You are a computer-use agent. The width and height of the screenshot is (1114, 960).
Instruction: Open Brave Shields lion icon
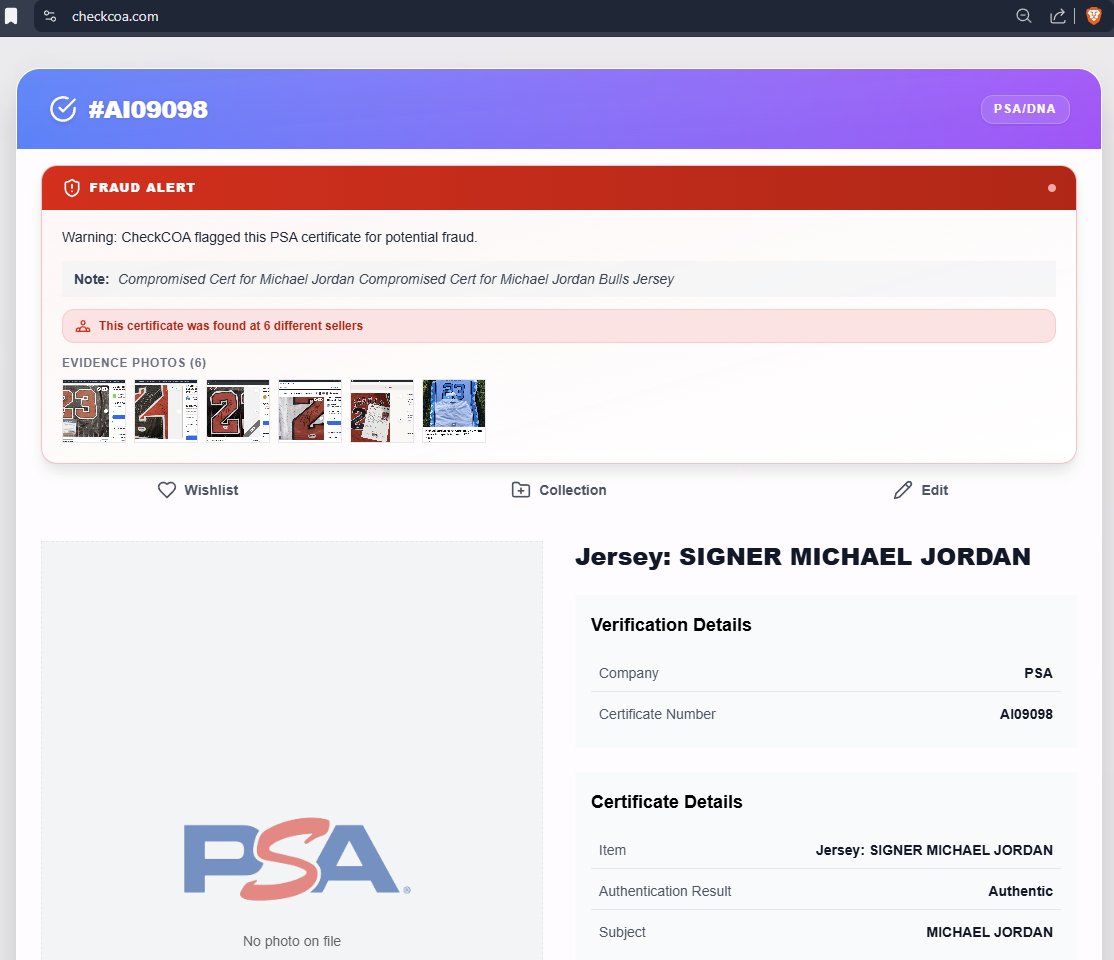[1094, 16]
